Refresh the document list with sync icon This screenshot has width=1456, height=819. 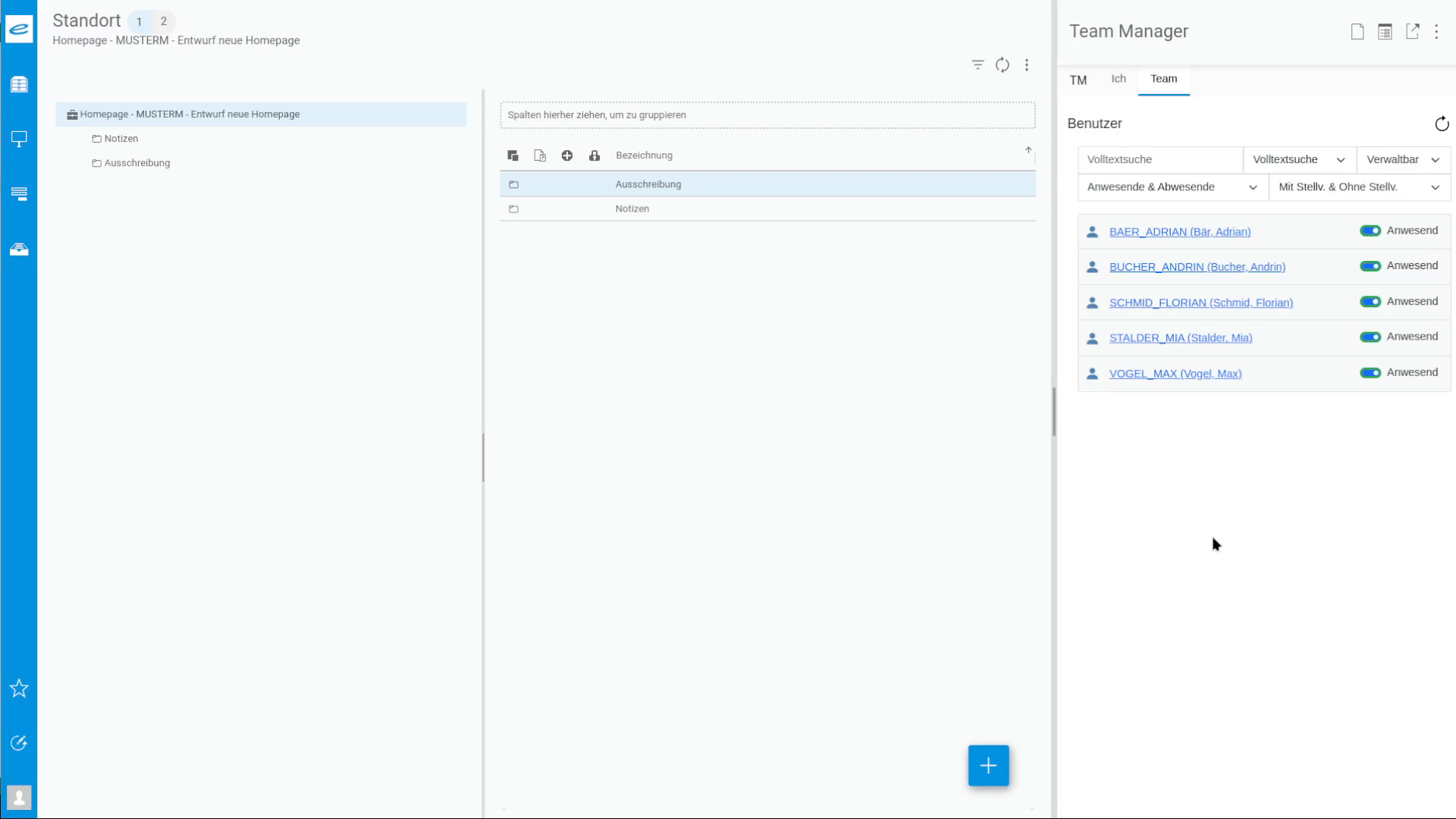[x=1003, y=65]
